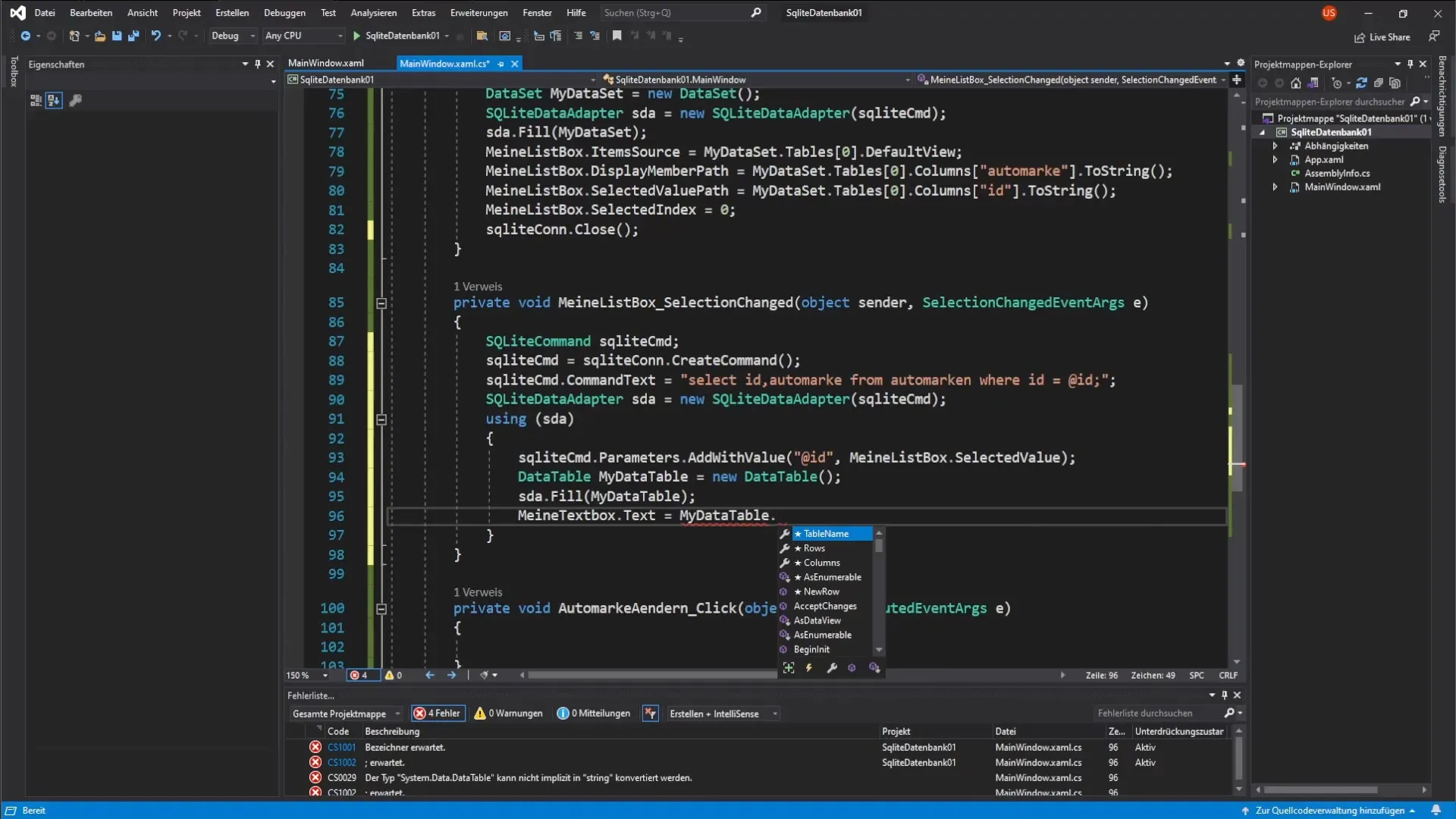Viewport: 1456px width, 819px height.
Task: Open the Analysieren menu
Action: point(373,13)
